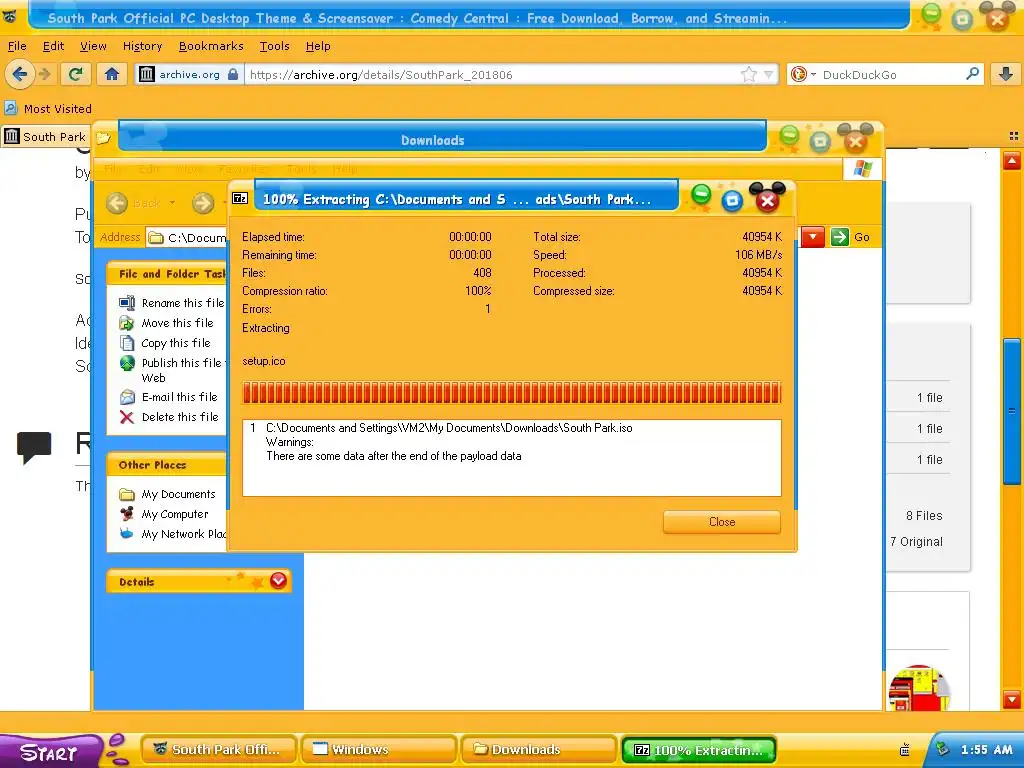Select the South Park browser tab

[x=46, y=136]
